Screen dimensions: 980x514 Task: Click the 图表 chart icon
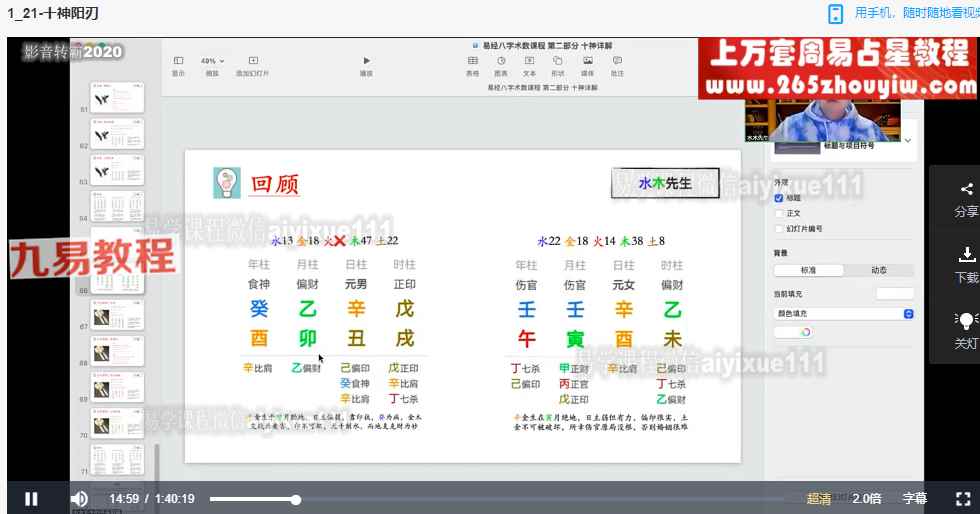coord(501,61)
